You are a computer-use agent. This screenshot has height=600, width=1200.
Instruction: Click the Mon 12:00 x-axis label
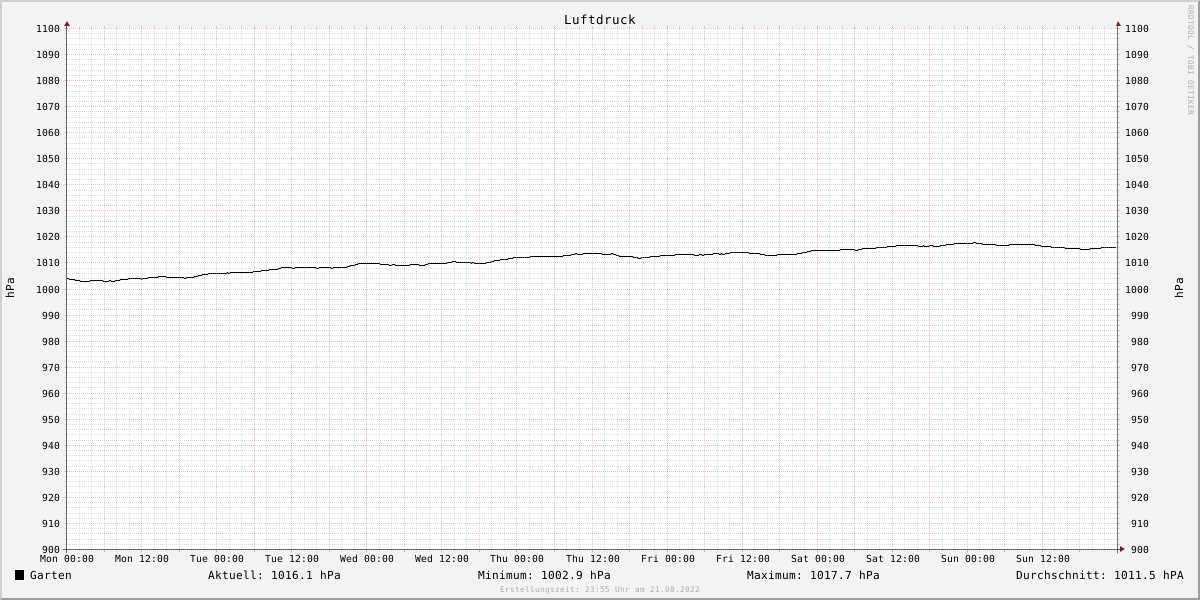[x=142, y=559]
